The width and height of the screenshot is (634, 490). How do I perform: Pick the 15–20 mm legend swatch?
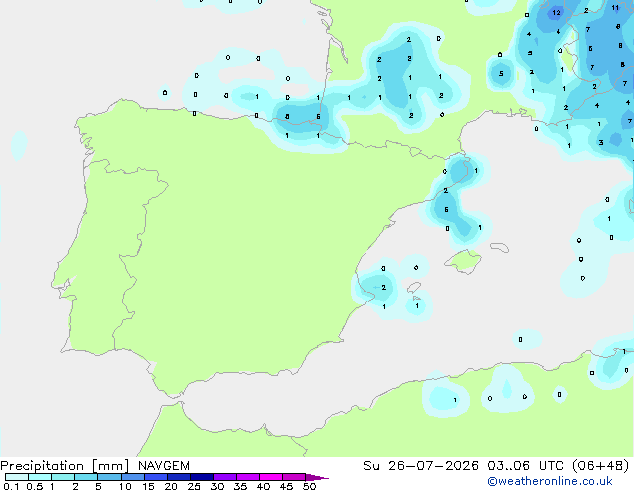tap(155, 477)
